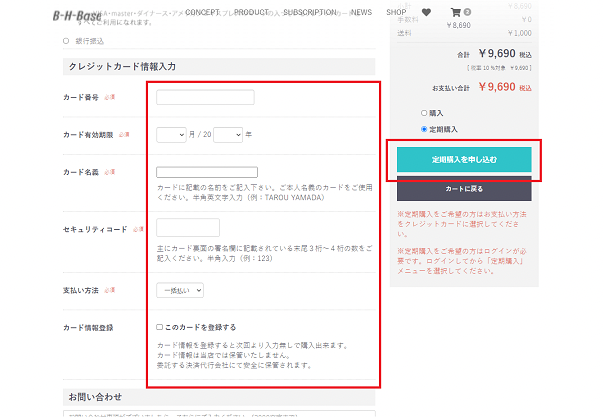Open the 支払い方法 一括払い dropdown
The image size is (604, 417).
(x=180, y=290)
